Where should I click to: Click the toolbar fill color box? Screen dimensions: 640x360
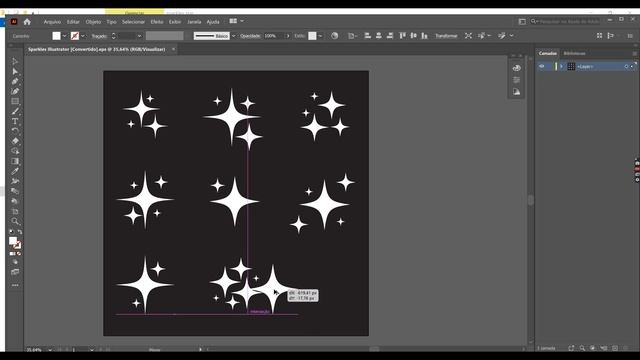pyautogui.click(x=13, y=241)
